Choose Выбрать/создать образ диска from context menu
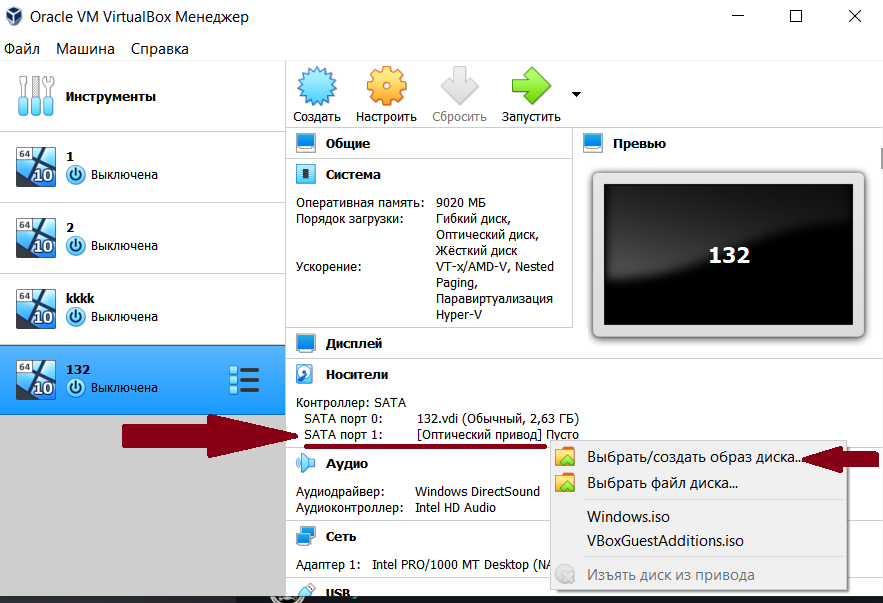This screenshot has width=883, height=603. (x=694, y=457)
